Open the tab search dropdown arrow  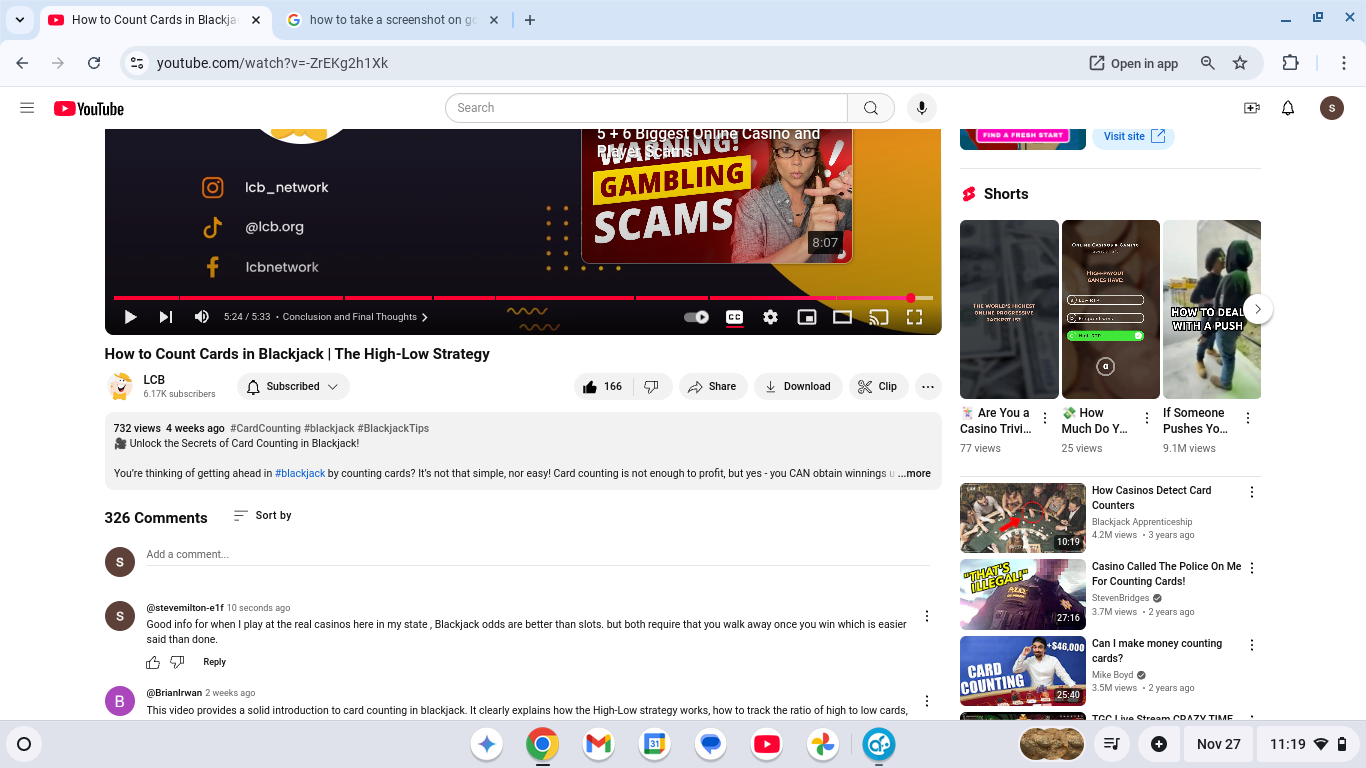[19, 20]
